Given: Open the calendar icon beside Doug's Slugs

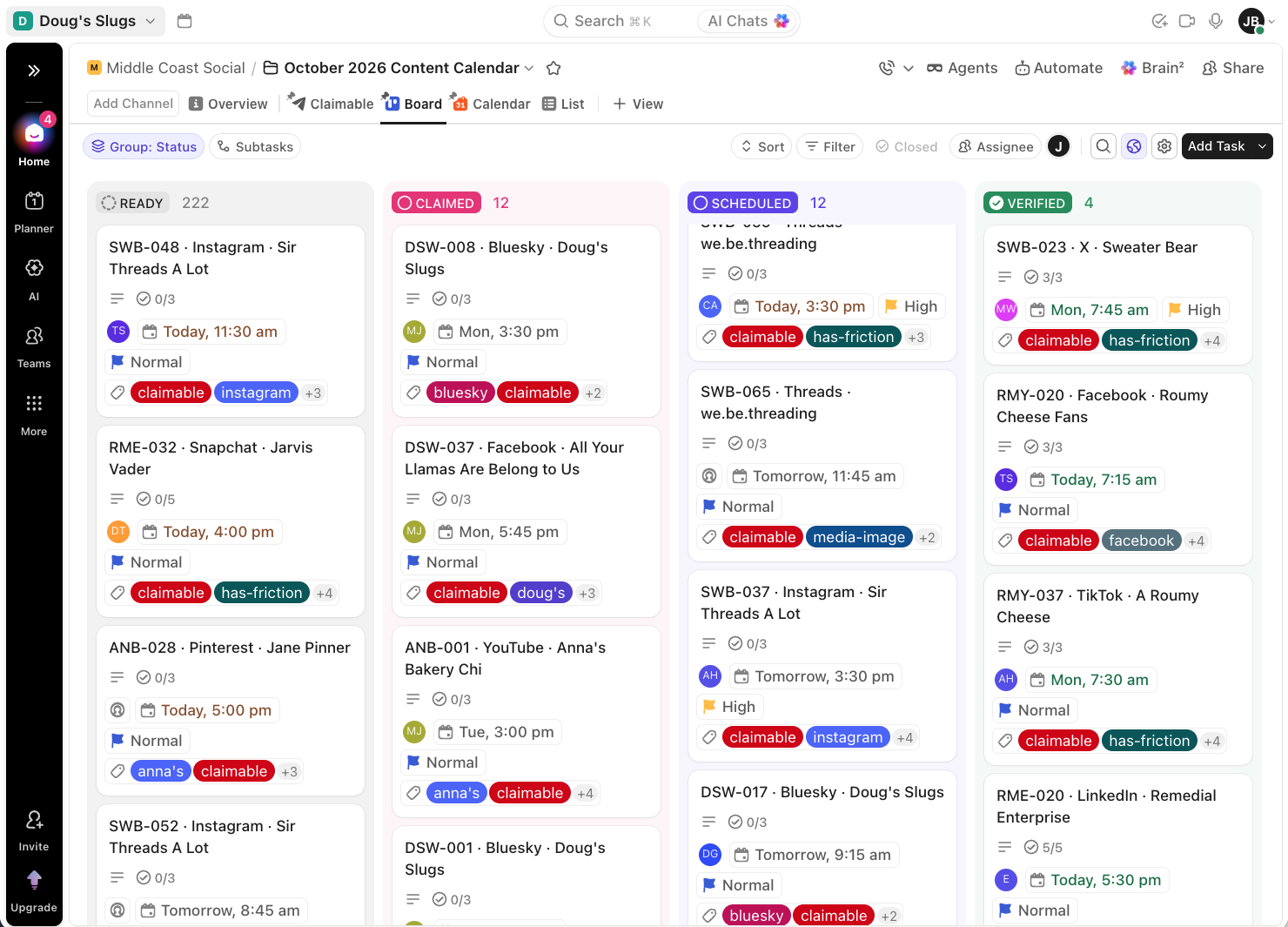Looking at the screenshot, I should [184, 21].
